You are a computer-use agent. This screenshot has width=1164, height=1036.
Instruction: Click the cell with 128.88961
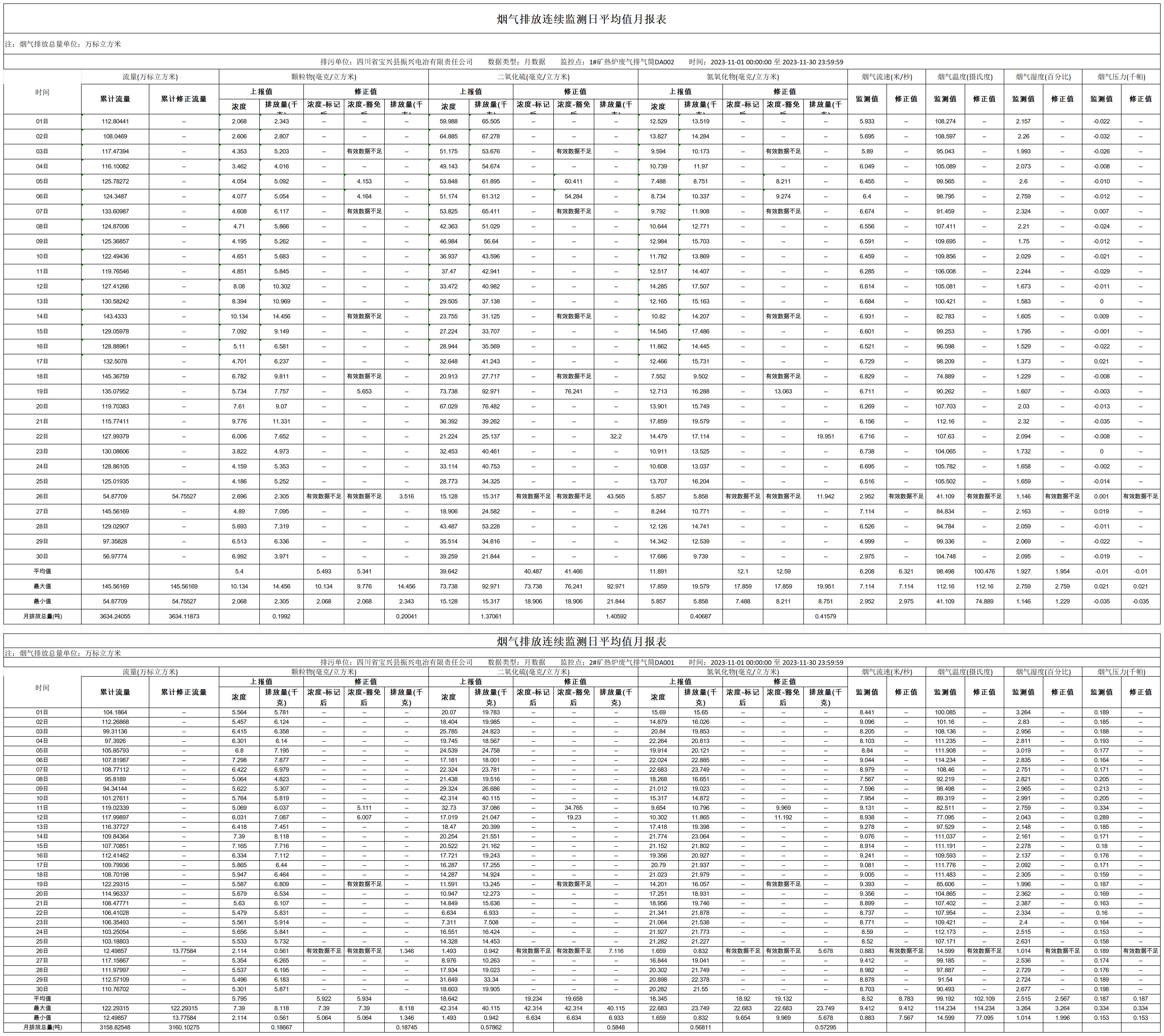click(115, 346)
